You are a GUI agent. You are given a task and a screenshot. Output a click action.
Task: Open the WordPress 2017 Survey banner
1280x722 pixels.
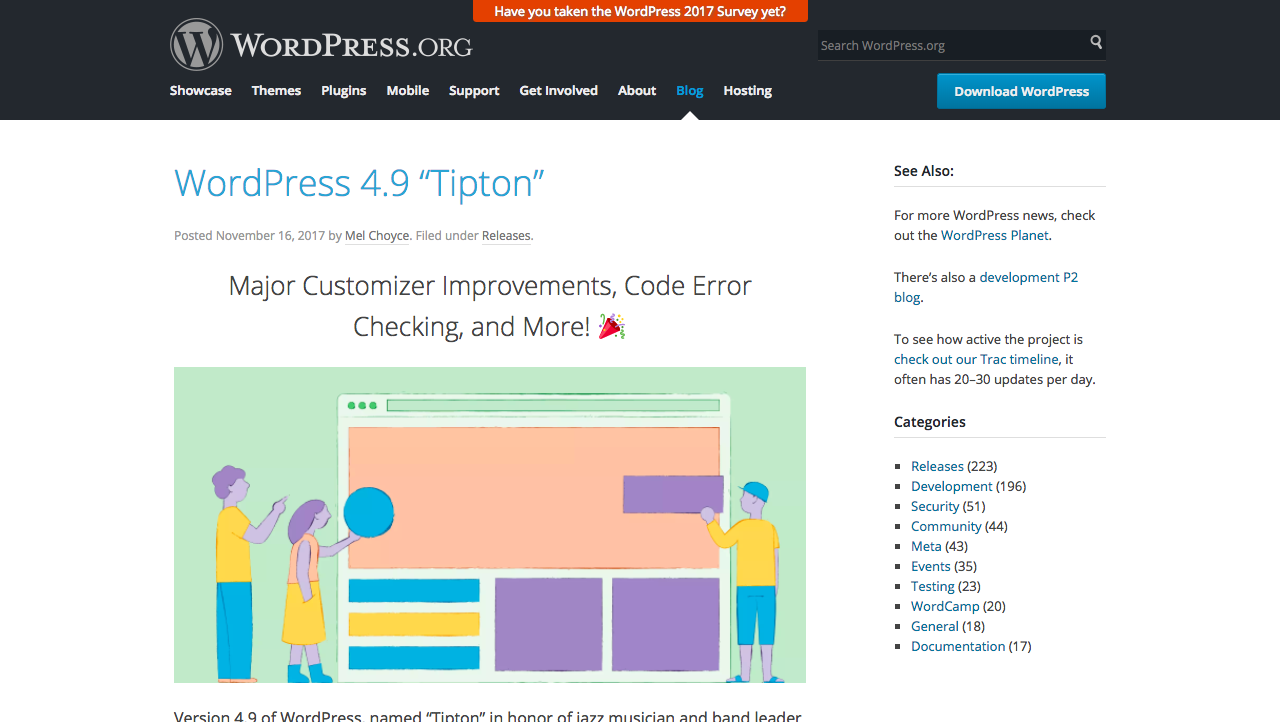tap(640, 11)
